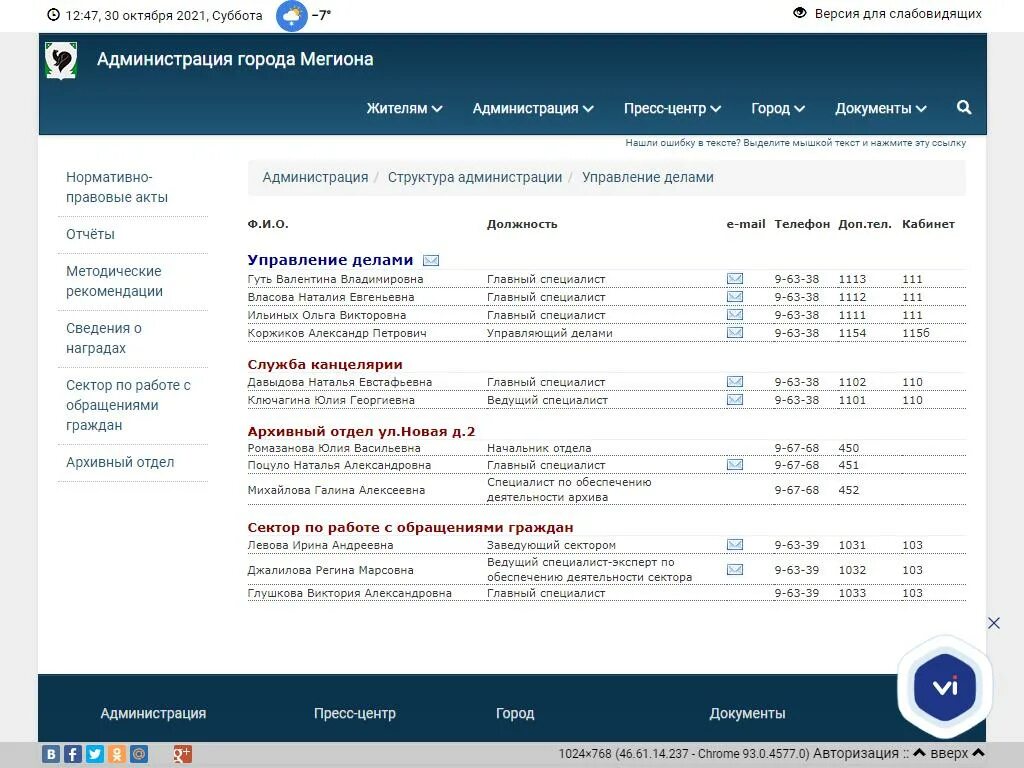Screen dimensions: 1024x768
Task: Open Сектор по работе с обращениями граждан sidebar item
Action: click(128, 406)
